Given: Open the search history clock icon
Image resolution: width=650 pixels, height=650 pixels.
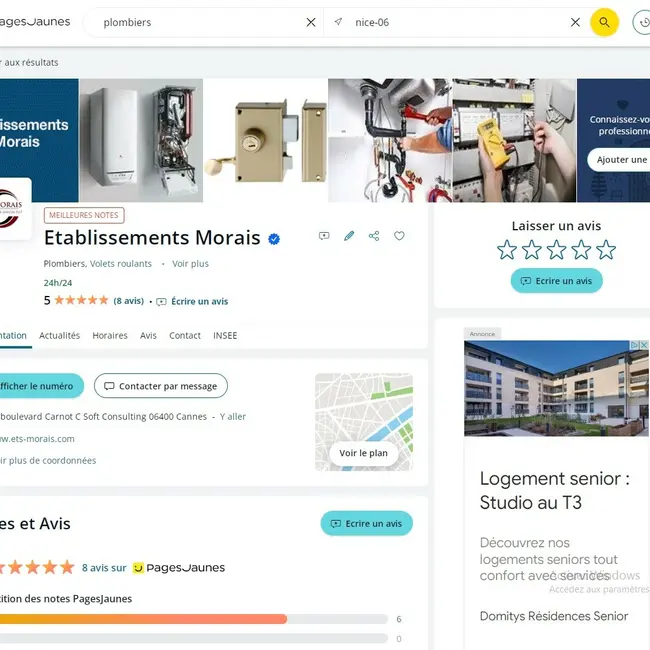Looking at the screenshot, I should tap(642, 22).
